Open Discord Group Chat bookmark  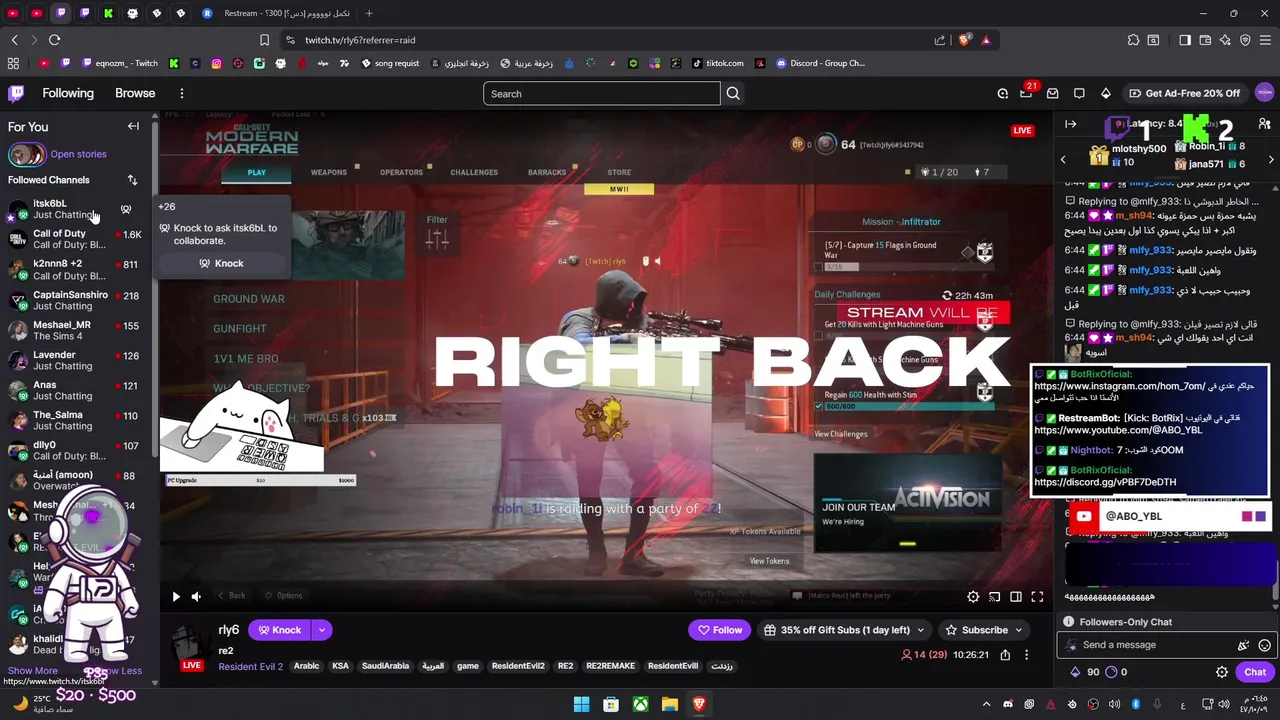[x=820, y=63]
